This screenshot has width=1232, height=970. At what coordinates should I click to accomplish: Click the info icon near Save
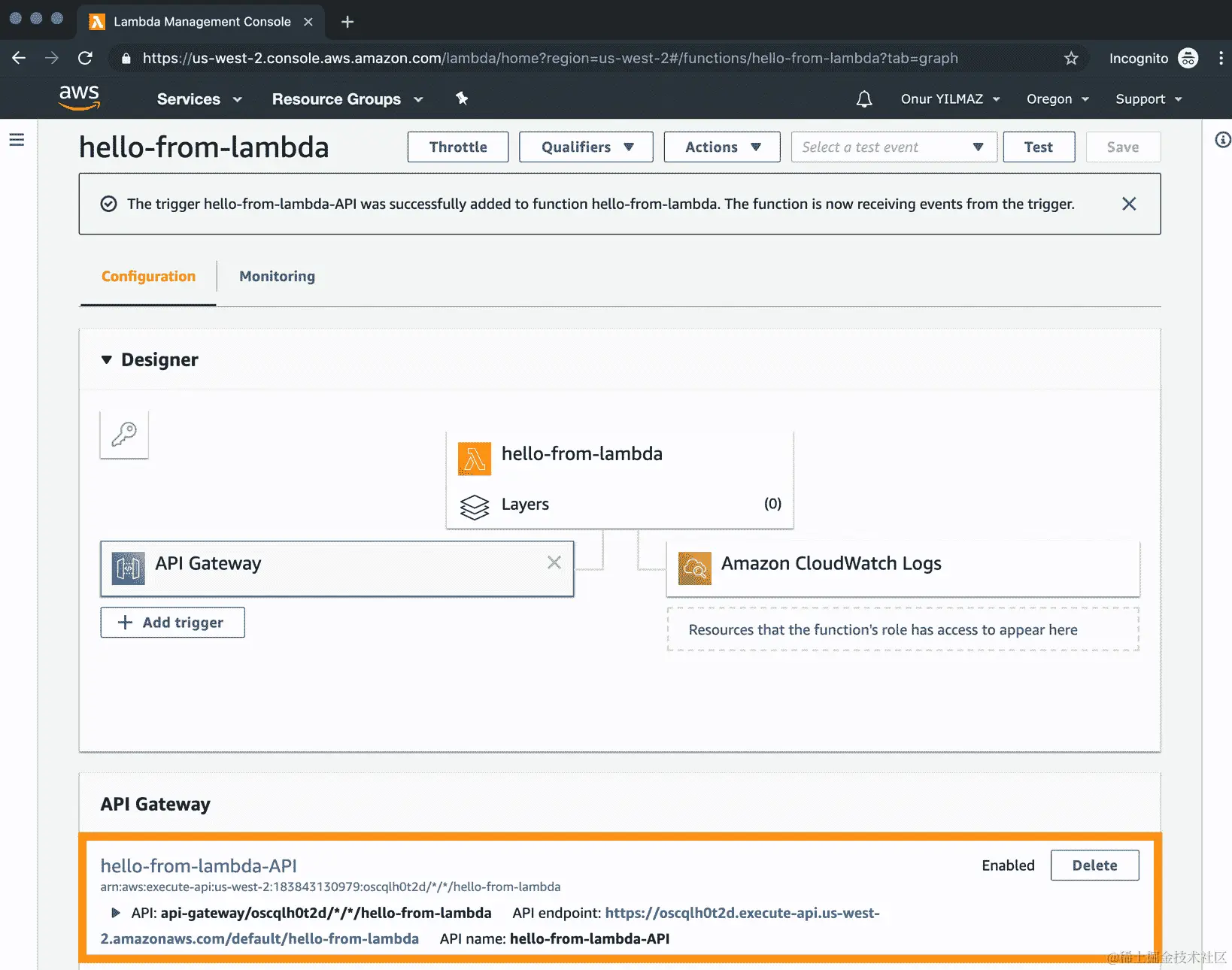(1221, 140)
